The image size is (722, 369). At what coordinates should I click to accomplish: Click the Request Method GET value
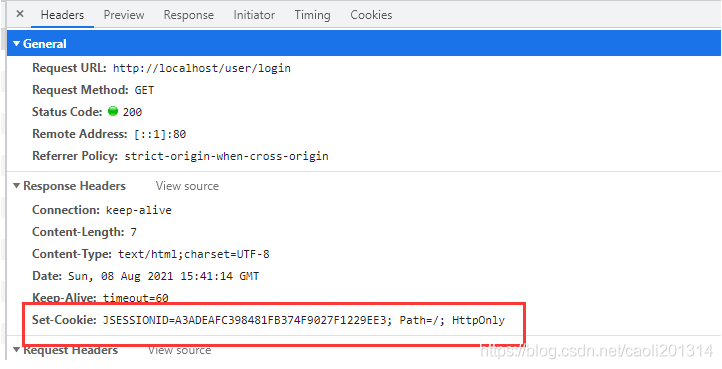(x=144, y=90)
